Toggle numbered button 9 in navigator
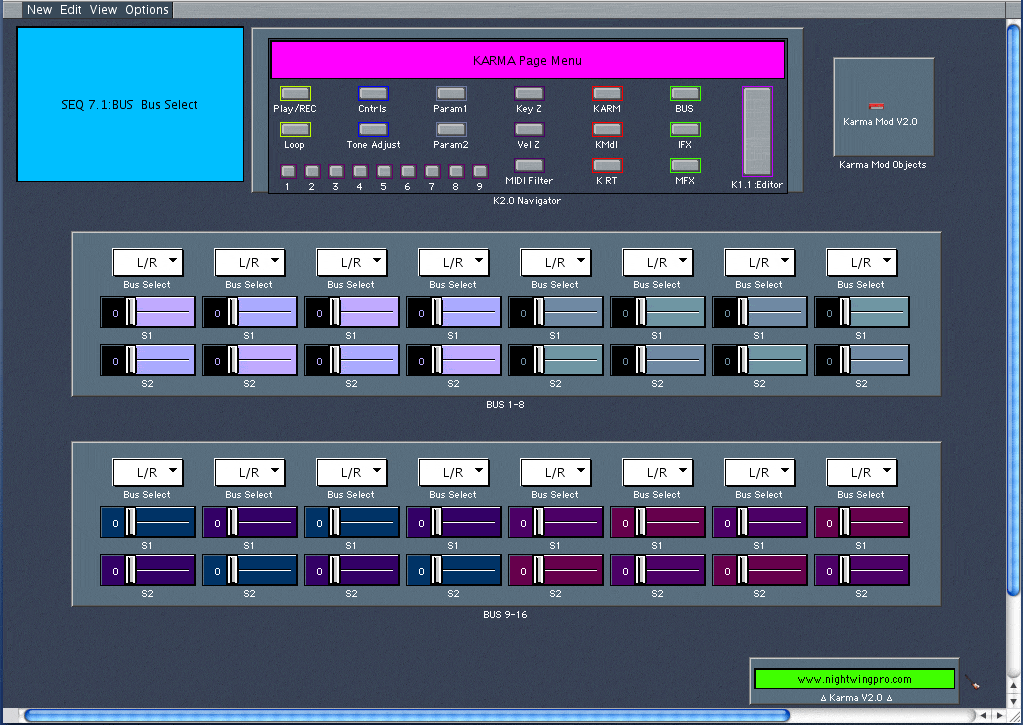 pos(479,171)
